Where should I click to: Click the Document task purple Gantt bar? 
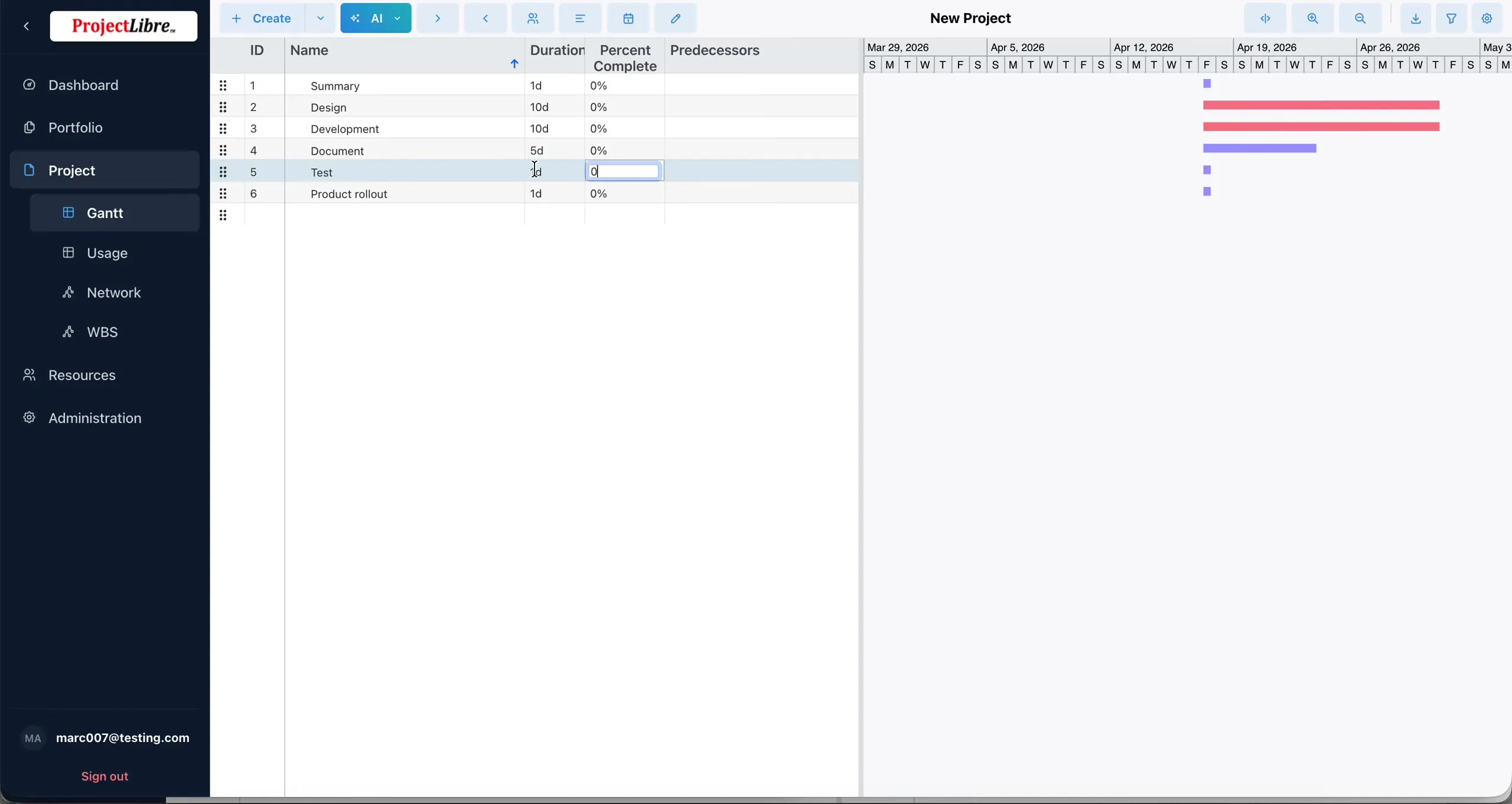click(1260, 148)
